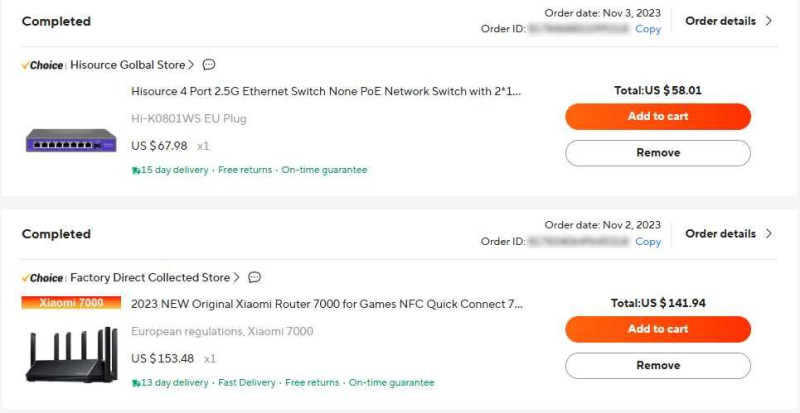Open chat with Hisource Golbal Store
The height and width of the screenshot is (413, 800).
[209, 65]
